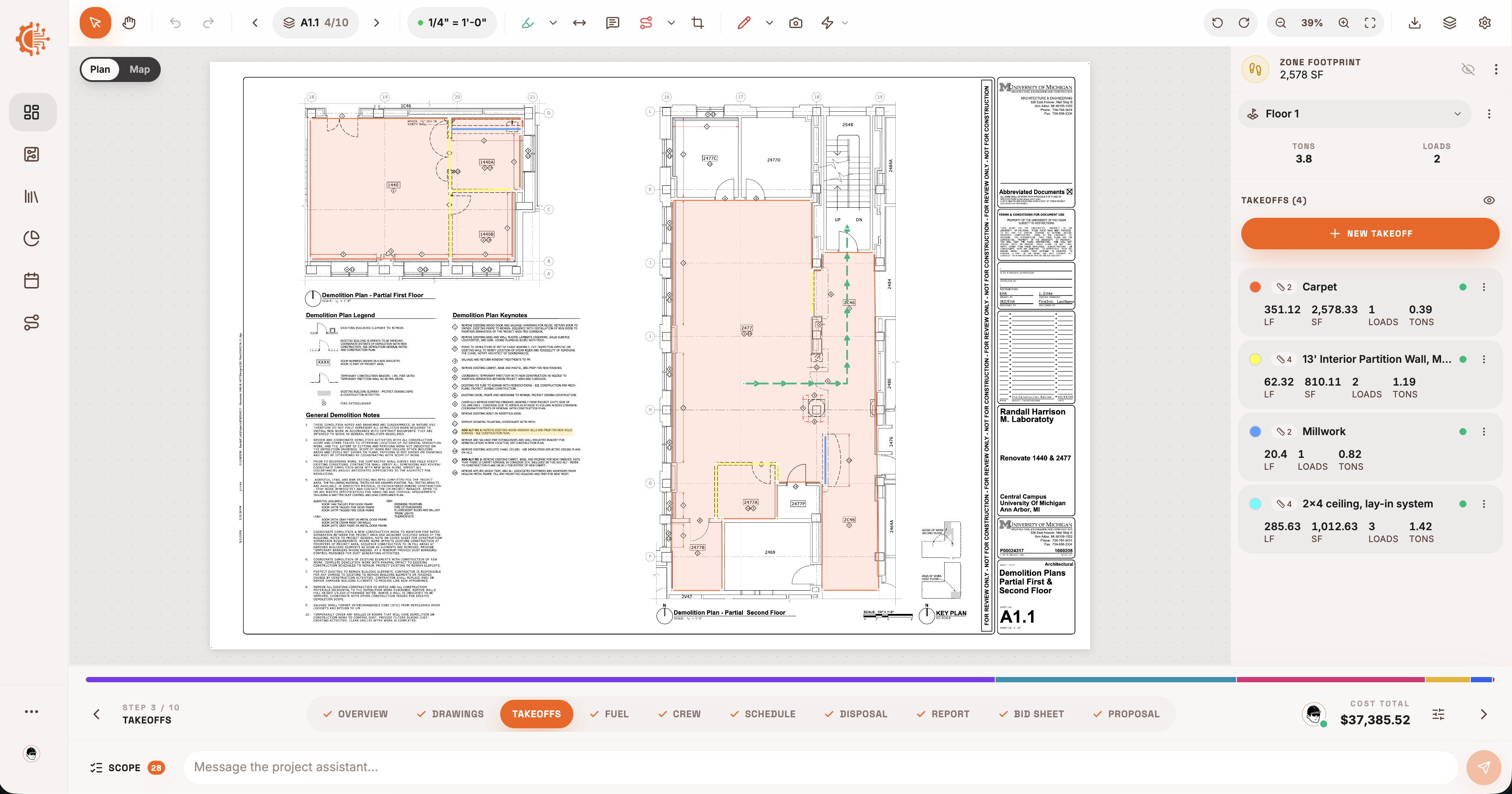Rotate drawing counterclockwise
Image resolution: width=1512 pixels, height=794 pixels.
tap(1217, 23)
